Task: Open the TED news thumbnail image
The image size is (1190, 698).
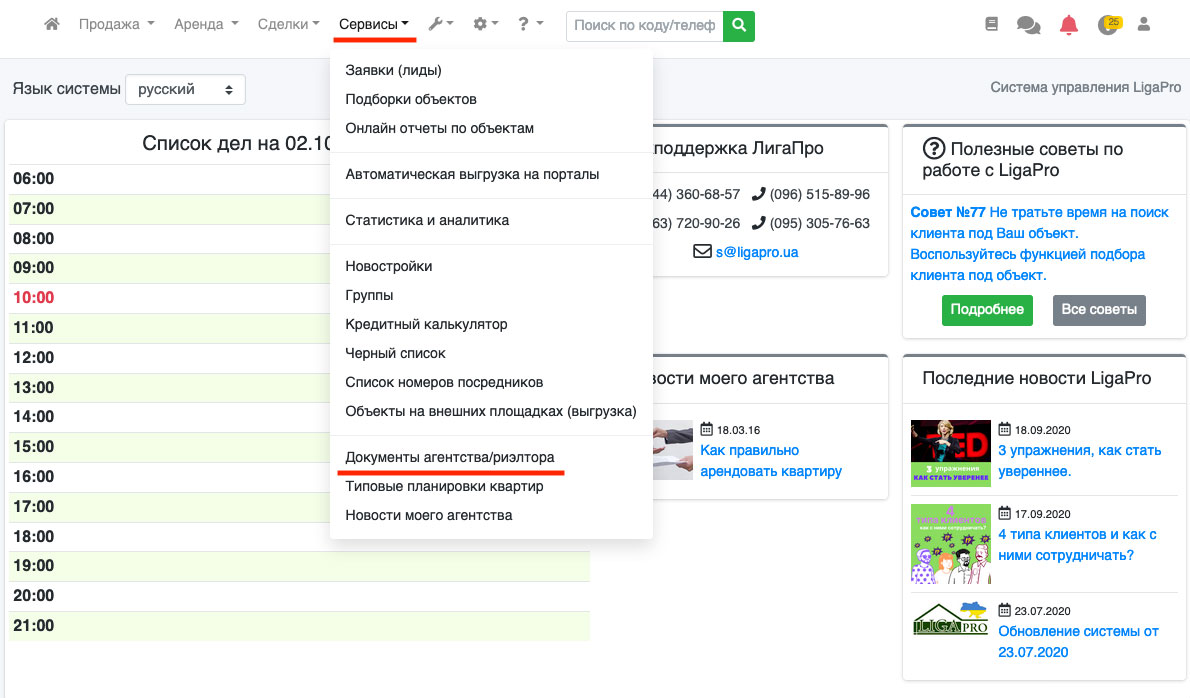Action: pyautogui.click(x=950, y=453)
